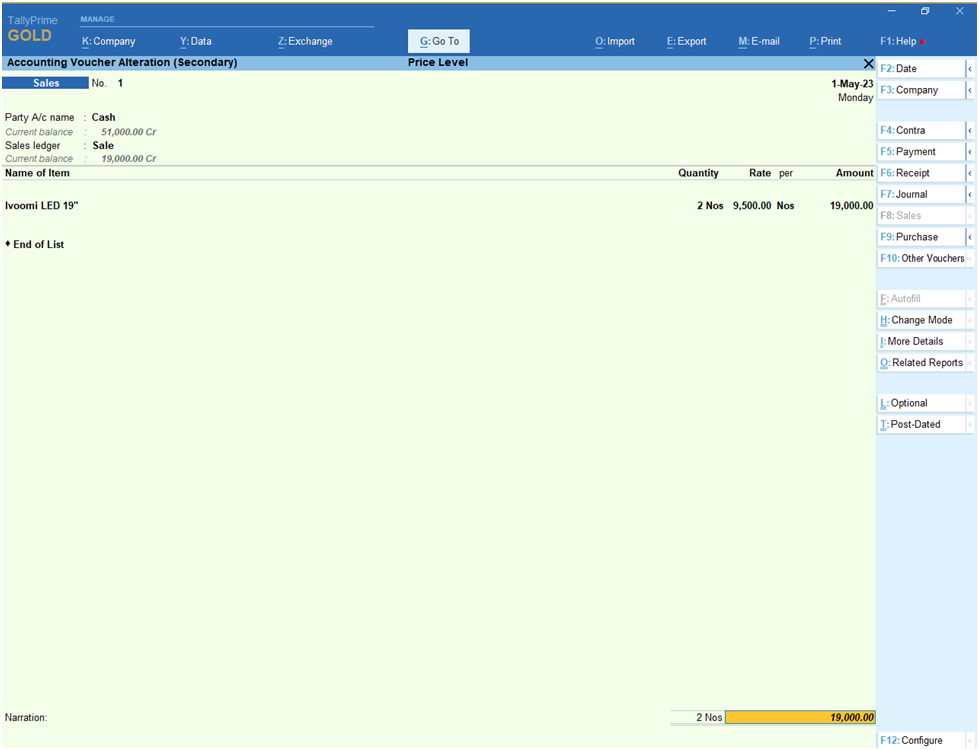
Task: Open the O: Import menu
Action: [x=614, y=41]
